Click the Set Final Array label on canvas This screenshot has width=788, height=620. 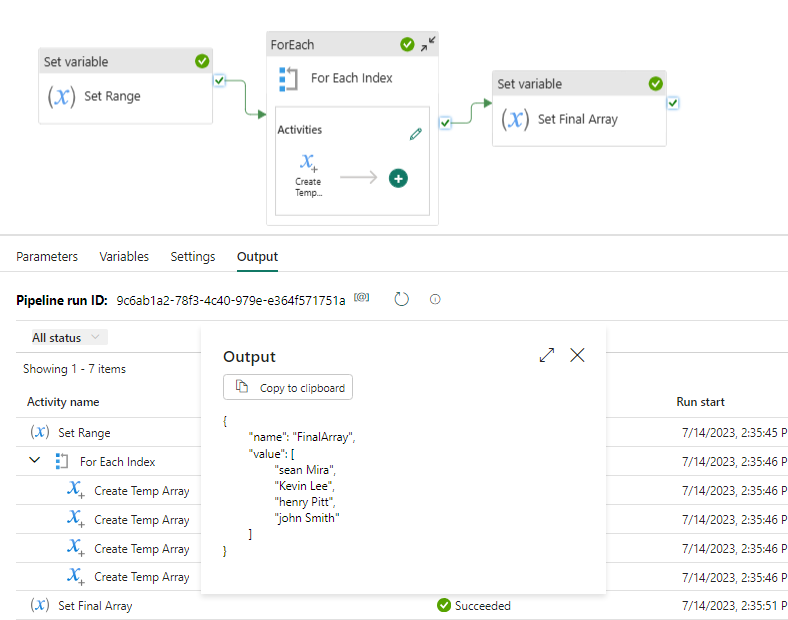578,120
